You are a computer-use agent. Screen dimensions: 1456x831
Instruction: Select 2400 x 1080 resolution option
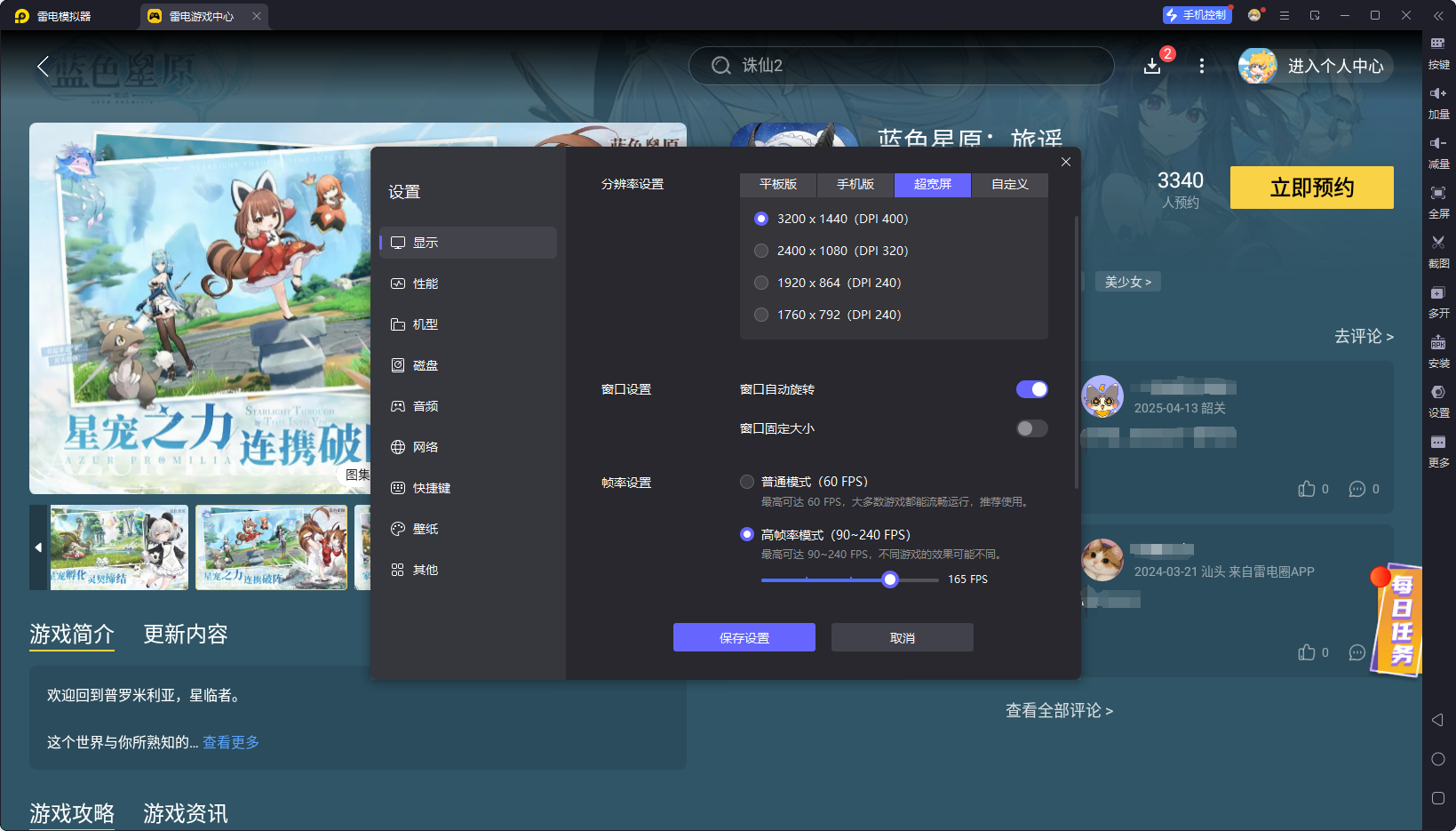pos(761,251)
